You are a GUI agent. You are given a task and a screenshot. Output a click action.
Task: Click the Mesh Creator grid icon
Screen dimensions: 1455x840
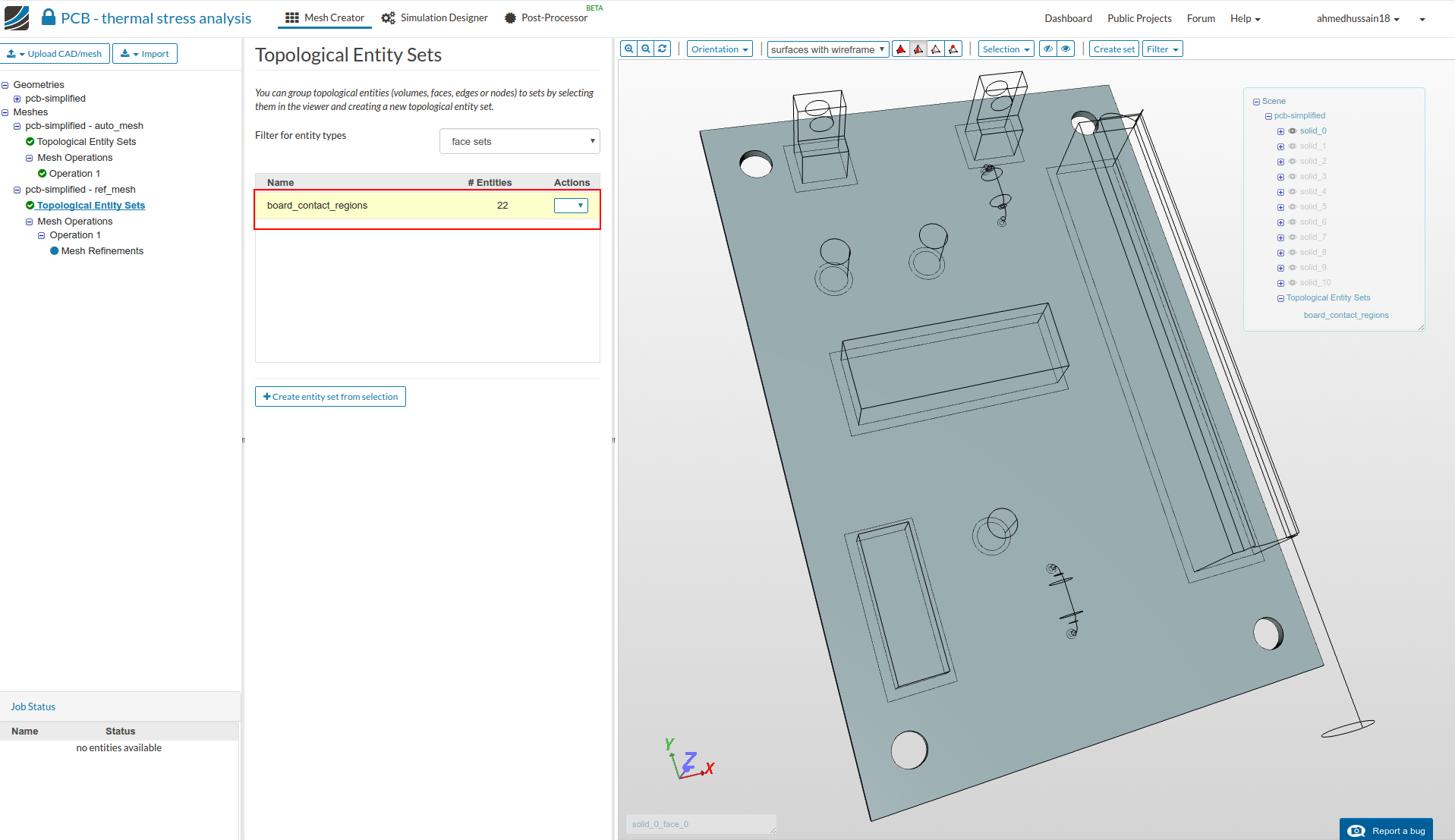pos(292,17)
